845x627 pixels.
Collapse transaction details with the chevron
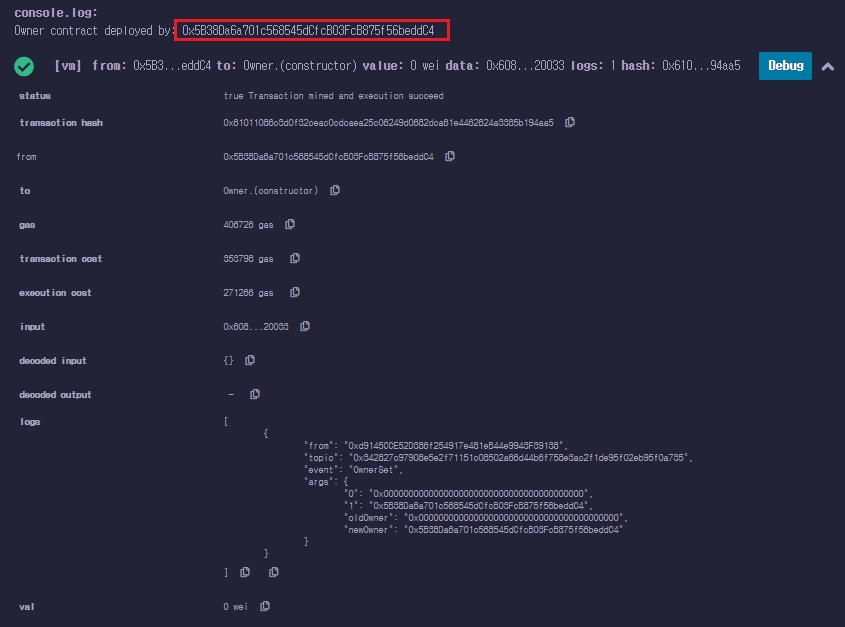[x=827, y=67]
